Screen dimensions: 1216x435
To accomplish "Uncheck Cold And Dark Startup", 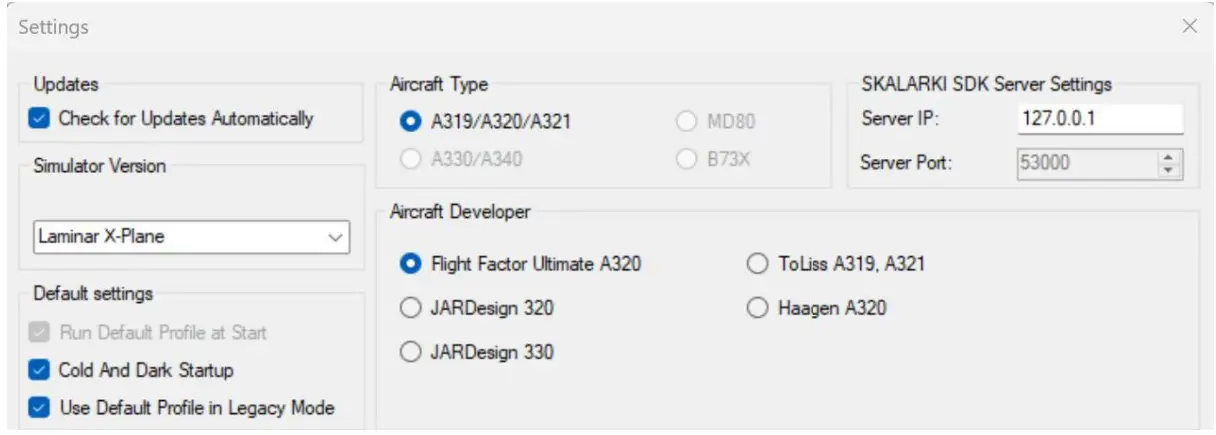I will [40, 370].
